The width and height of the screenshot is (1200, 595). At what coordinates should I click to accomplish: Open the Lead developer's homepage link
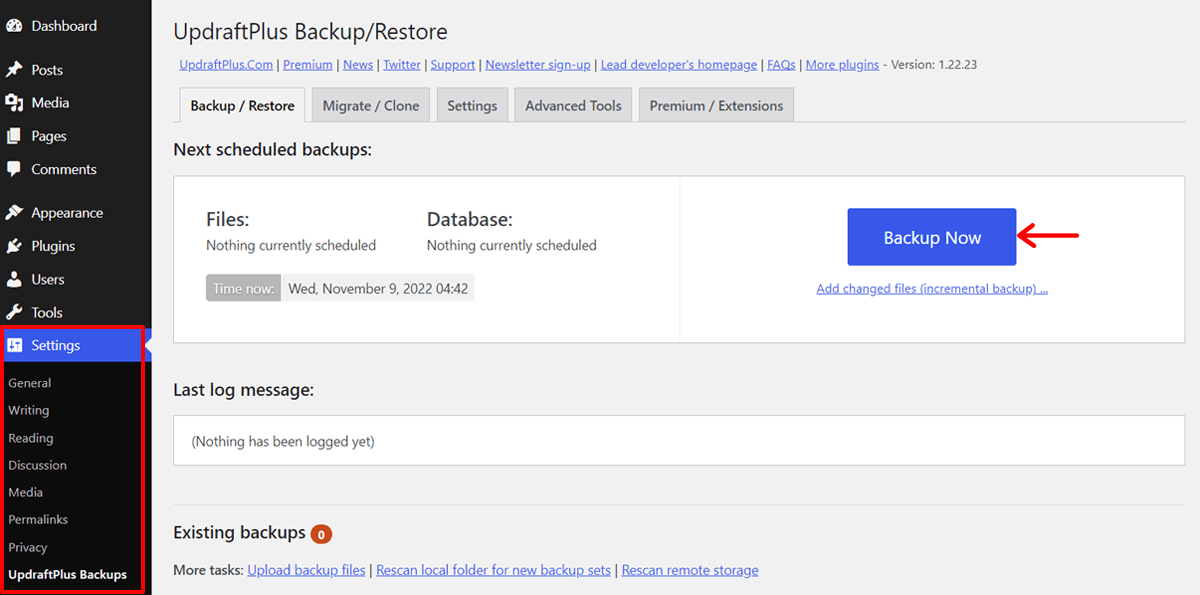[679, 64]
